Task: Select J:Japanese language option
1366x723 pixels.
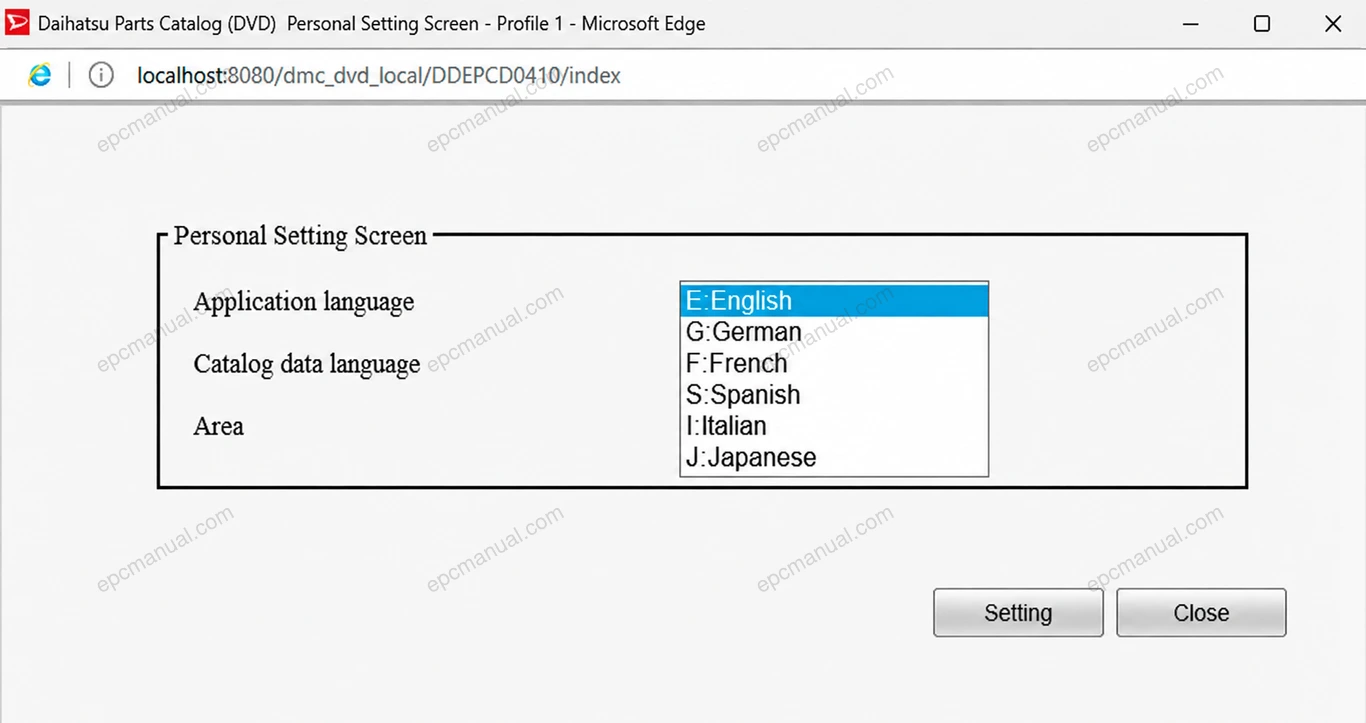Action: coord(834,457)
